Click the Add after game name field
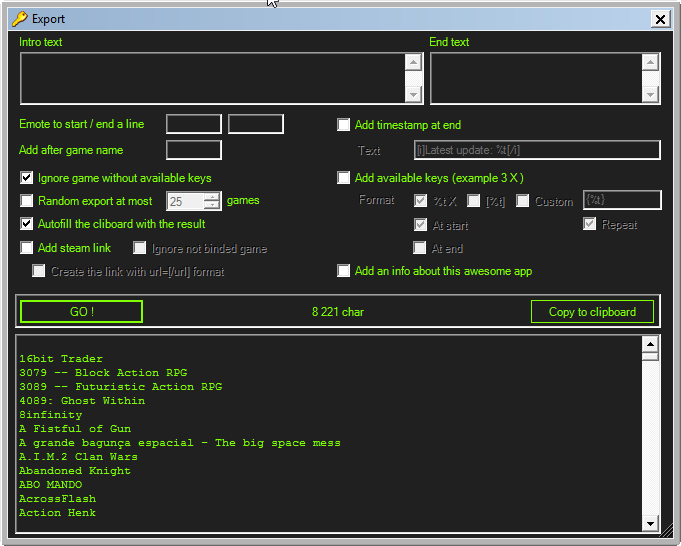Screen dimensions: 681x546 tap(193, 150)
